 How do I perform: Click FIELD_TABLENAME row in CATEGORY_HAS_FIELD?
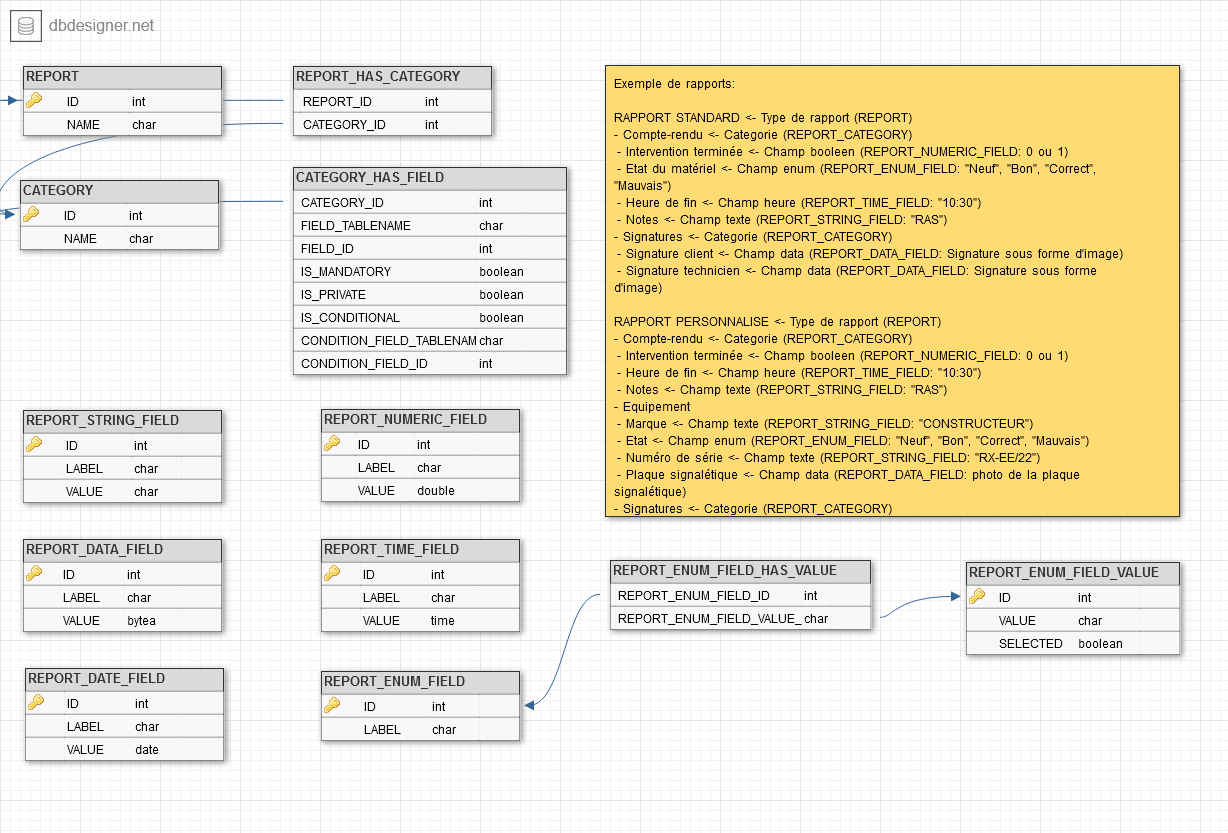(430, 225)
